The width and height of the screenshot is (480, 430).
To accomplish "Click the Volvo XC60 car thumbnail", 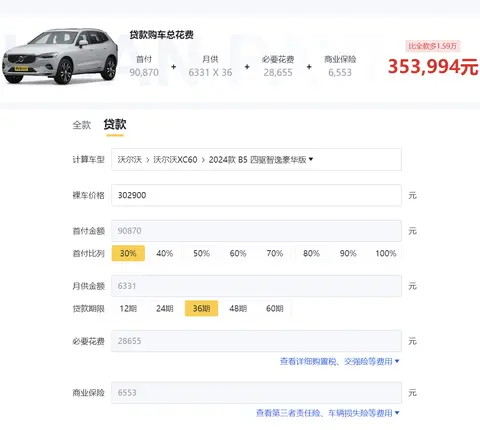I will (60, 56).
